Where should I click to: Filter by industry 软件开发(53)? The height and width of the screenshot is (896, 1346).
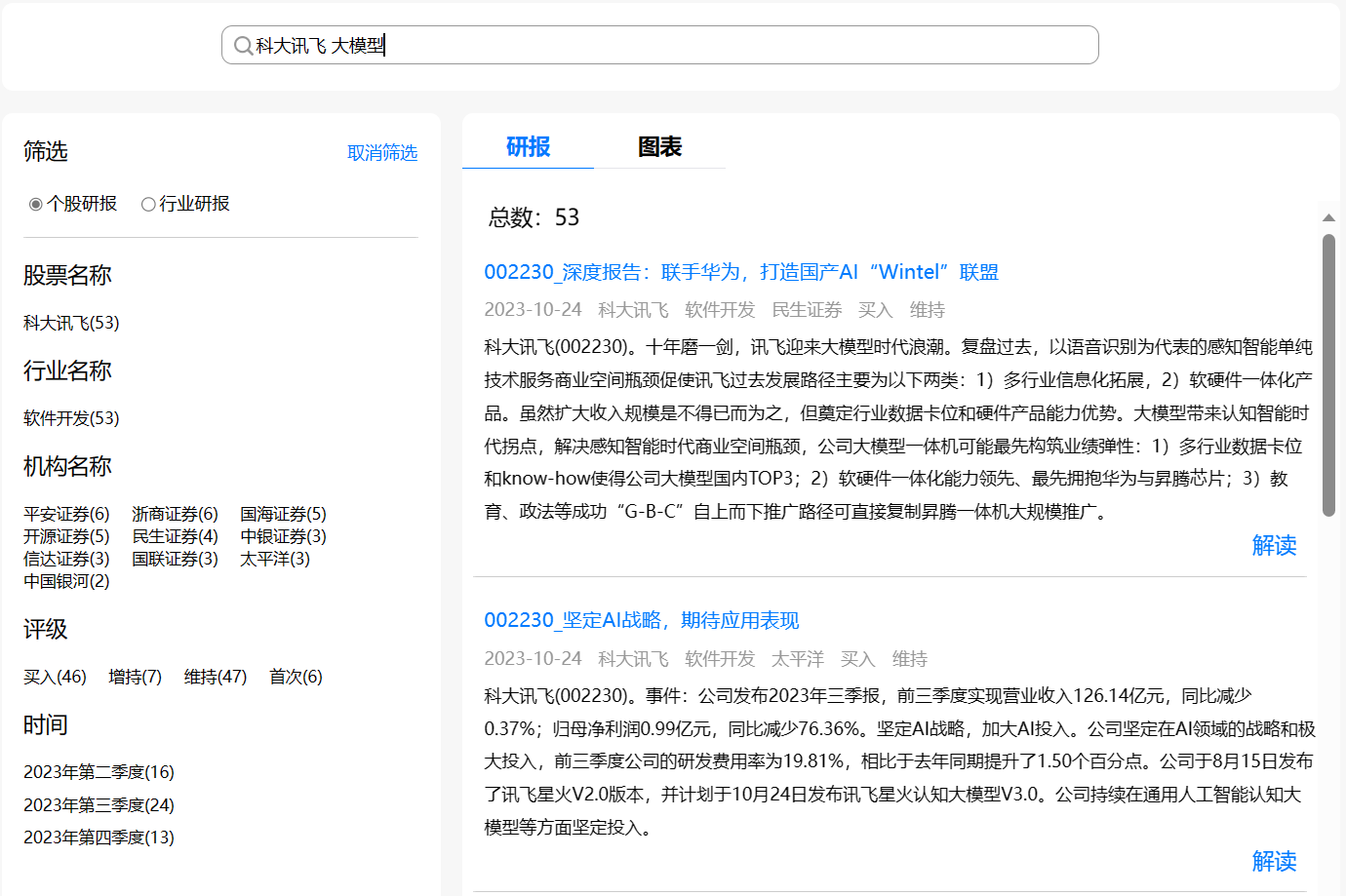[x=71, y=418]
